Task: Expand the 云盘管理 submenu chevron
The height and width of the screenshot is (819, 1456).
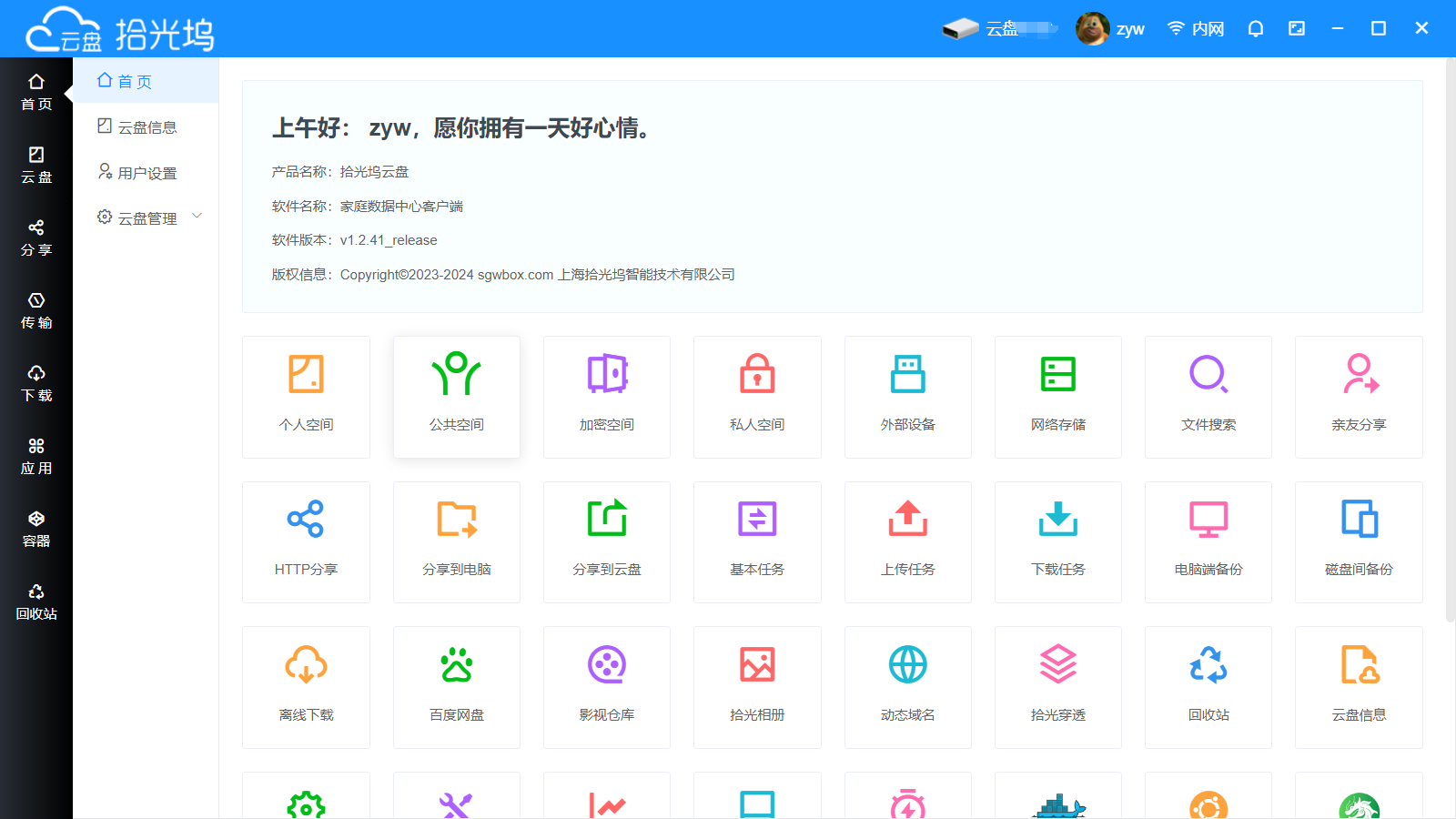Action: pos(197,217)
